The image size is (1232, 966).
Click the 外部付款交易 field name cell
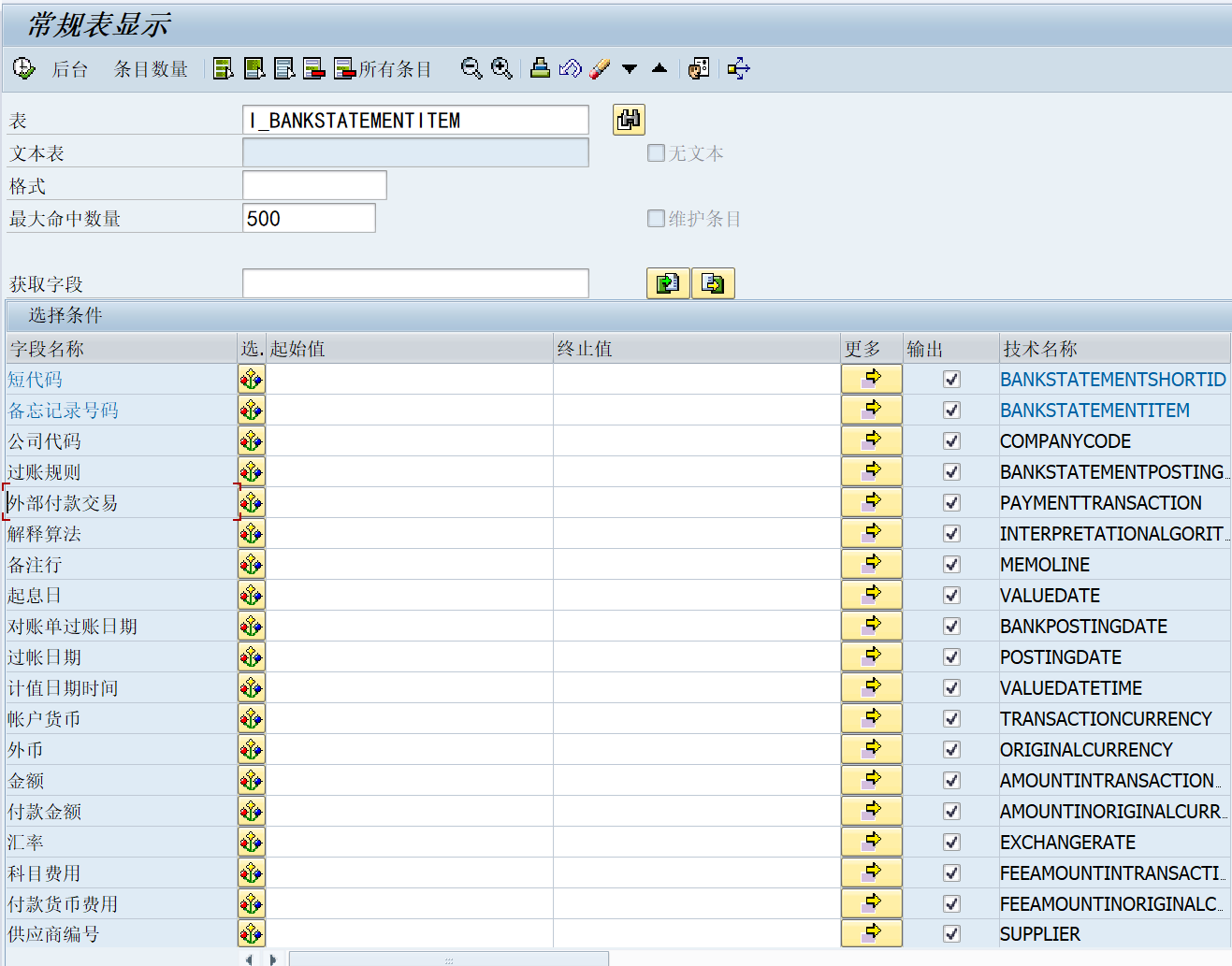(x=122, y=503)
